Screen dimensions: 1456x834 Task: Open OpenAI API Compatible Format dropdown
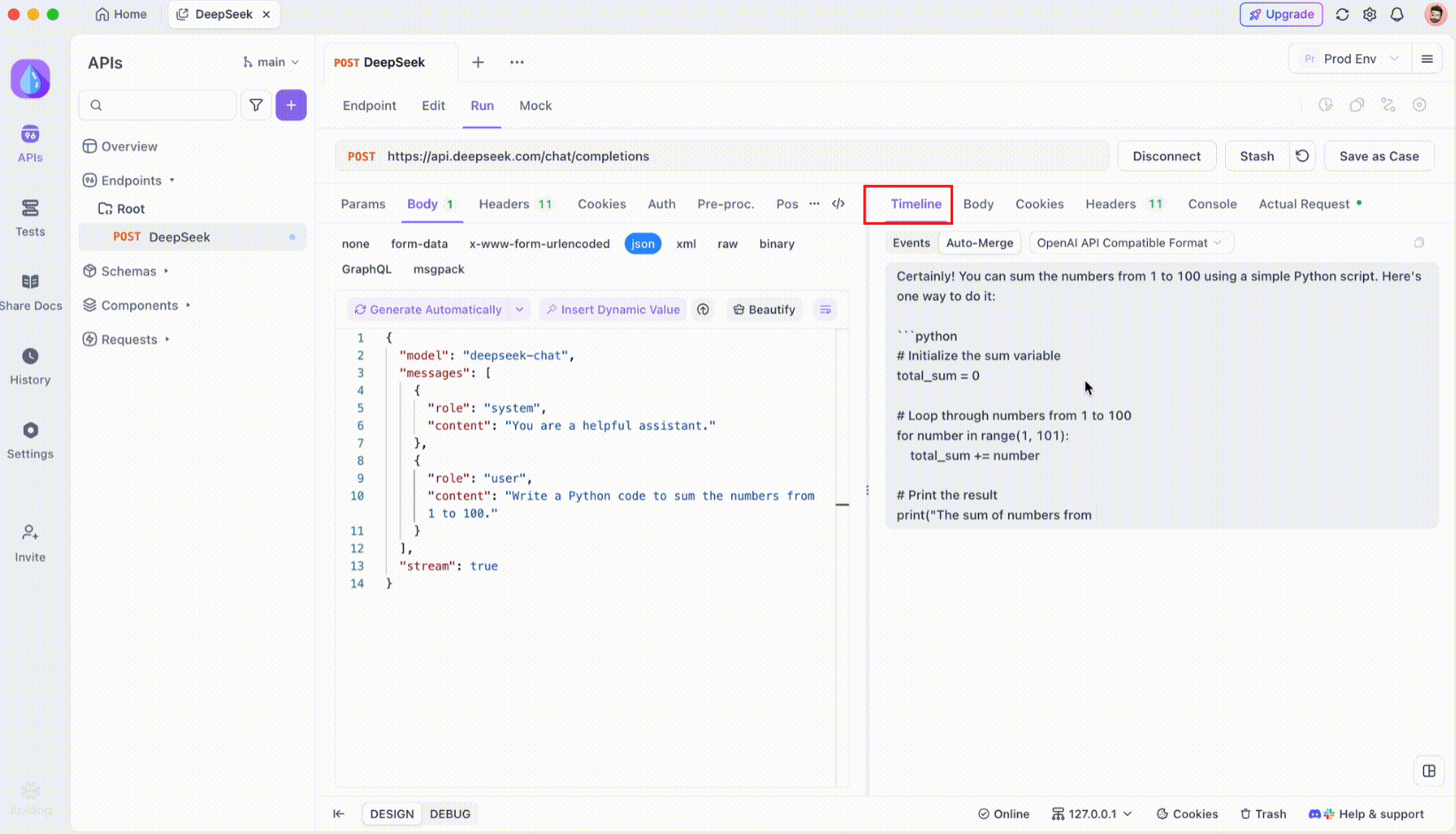(x=1130, y=243)
